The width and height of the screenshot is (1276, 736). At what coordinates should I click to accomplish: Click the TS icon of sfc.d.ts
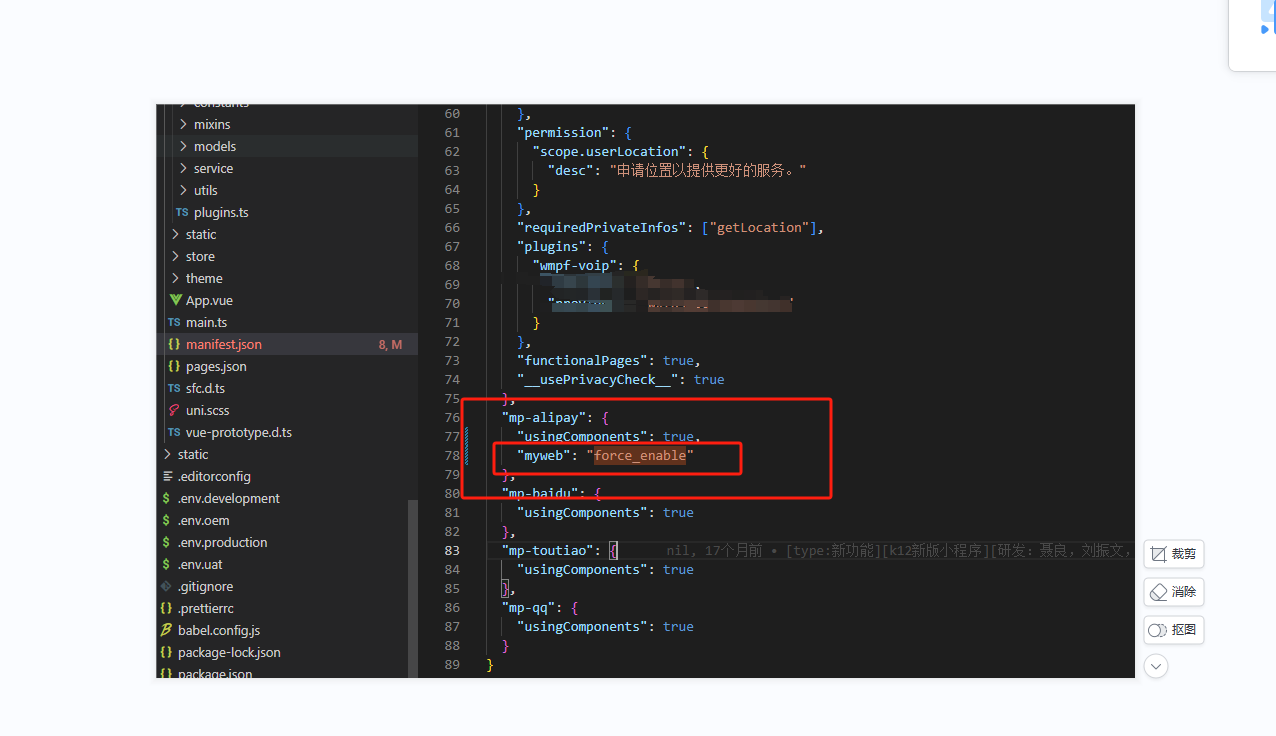click(x=174, y=388)
